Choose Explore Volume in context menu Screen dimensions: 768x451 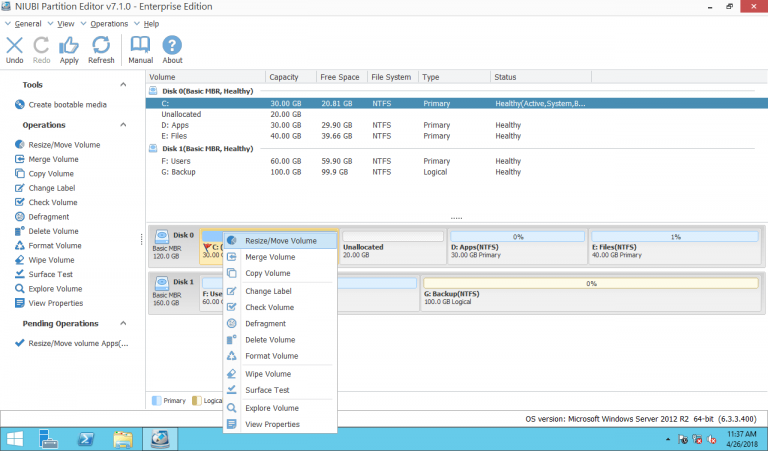pos(280,408)
